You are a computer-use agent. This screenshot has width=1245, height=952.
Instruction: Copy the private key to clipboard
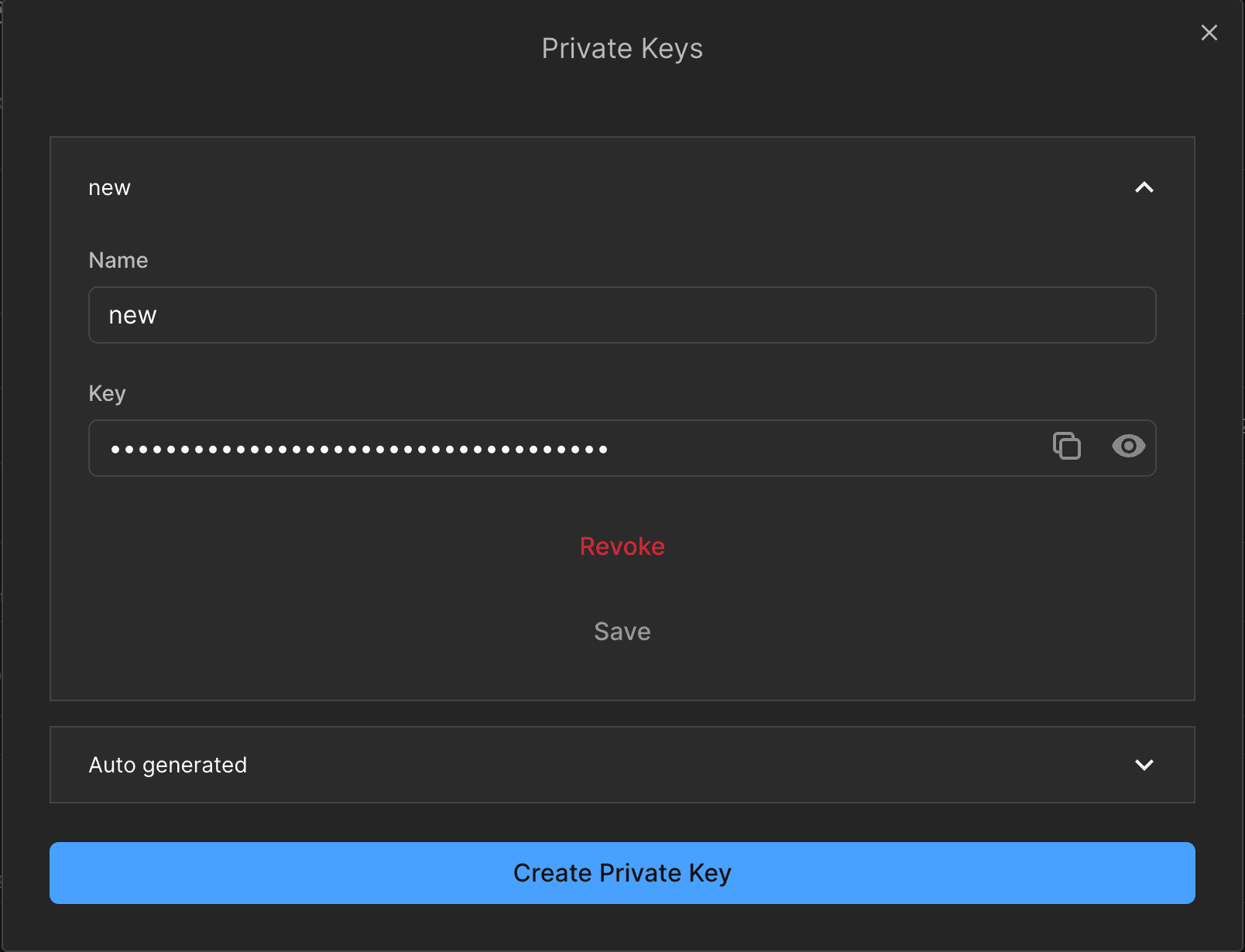(1067, 447)
